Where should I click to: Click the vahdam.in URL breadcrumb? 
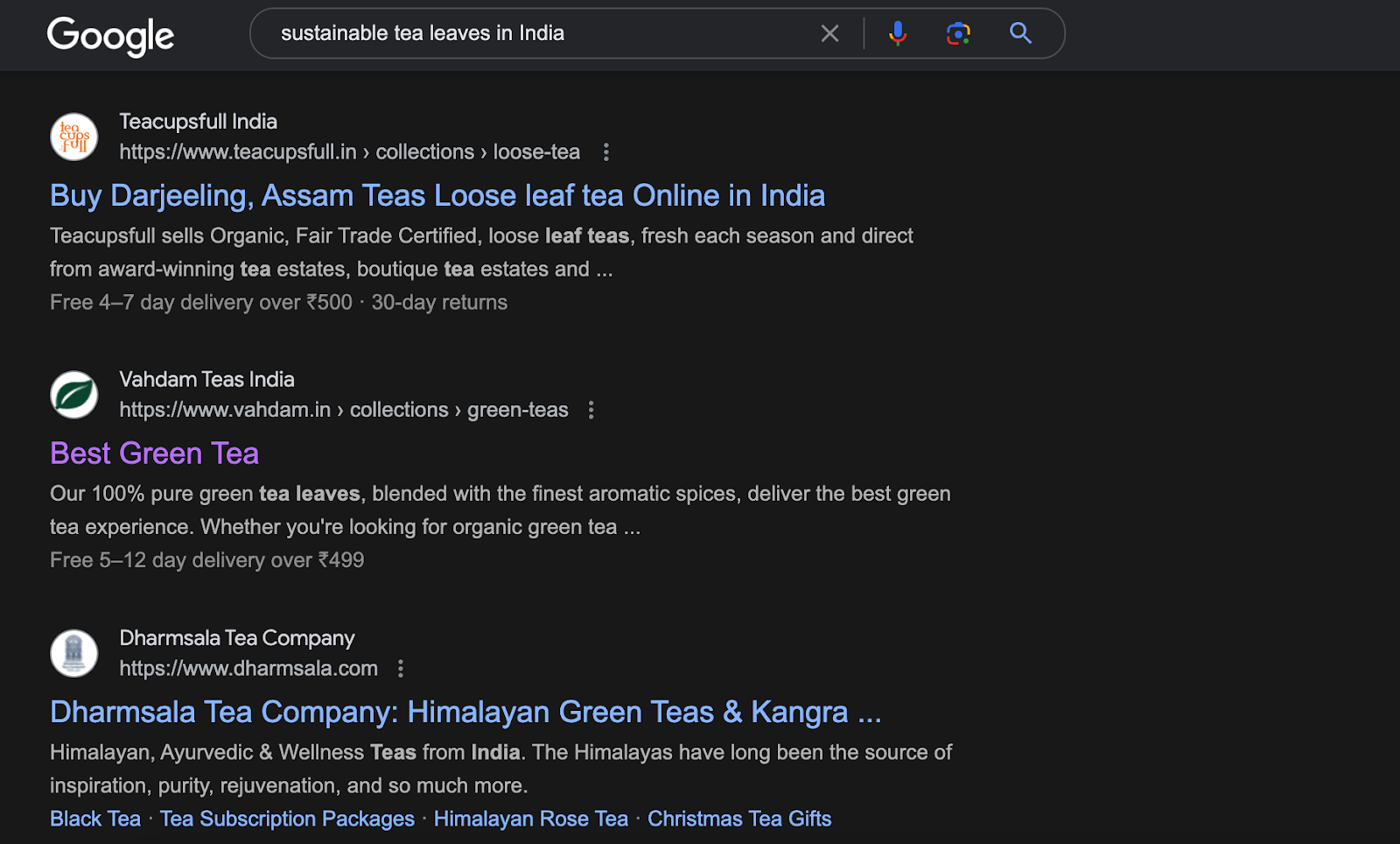pyautogui.click(x=344, y=410)
